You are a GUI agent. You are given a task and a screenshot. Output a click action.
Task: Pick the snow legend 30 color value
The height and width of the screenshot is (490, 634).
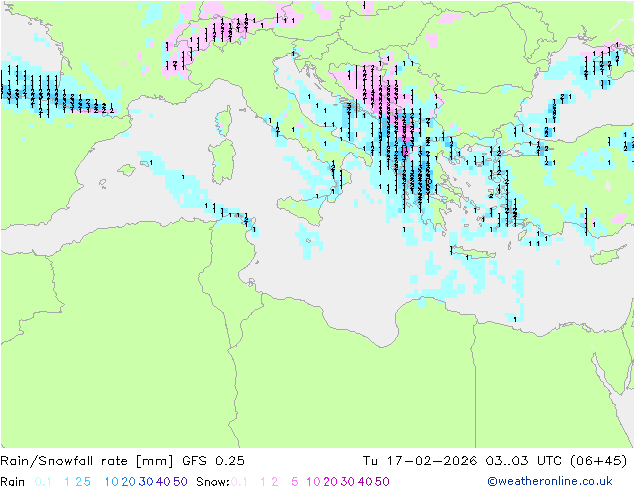coord(348,482)
